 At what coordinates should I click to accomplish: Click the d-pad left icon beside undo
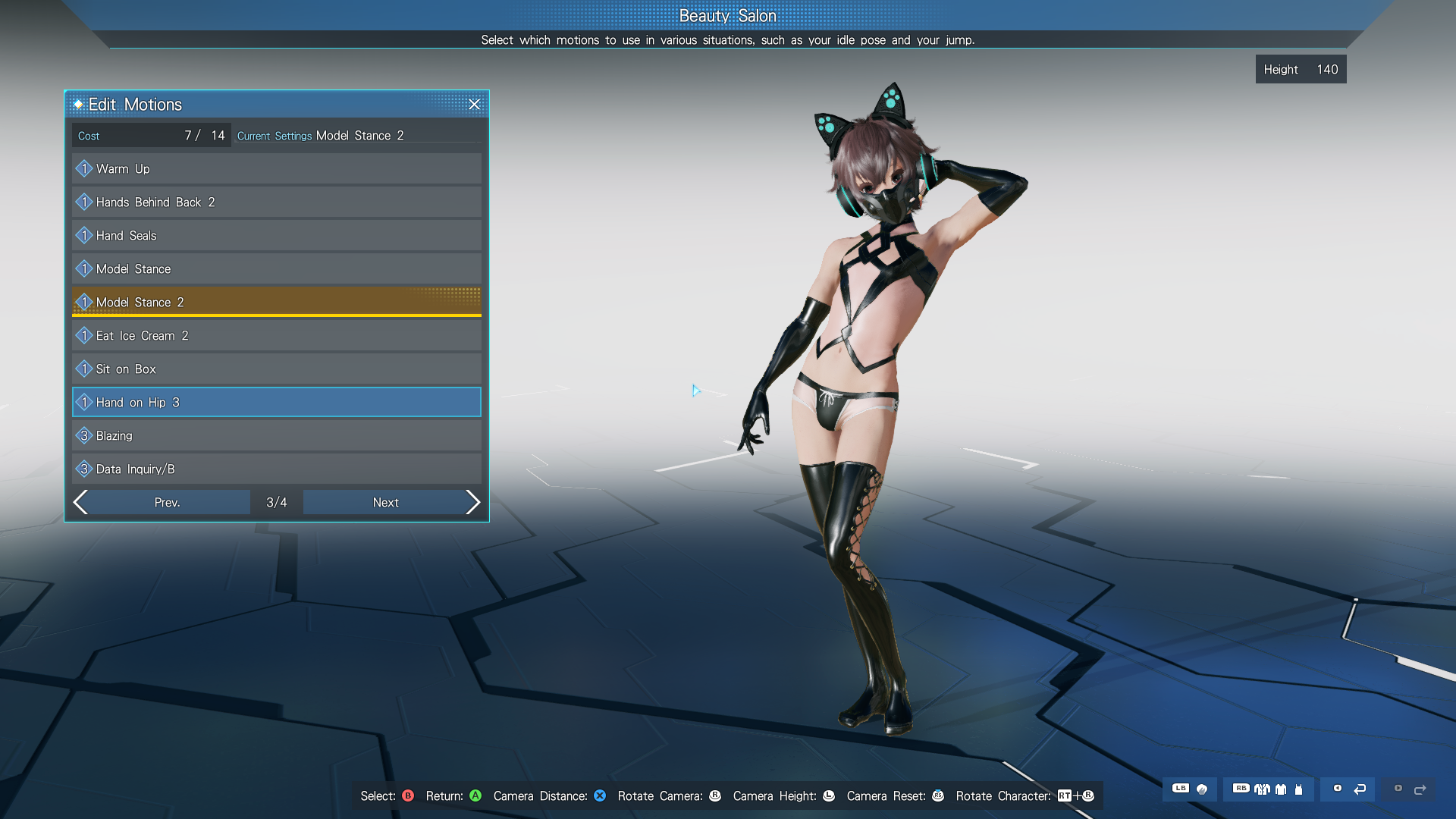(1338, 788)
